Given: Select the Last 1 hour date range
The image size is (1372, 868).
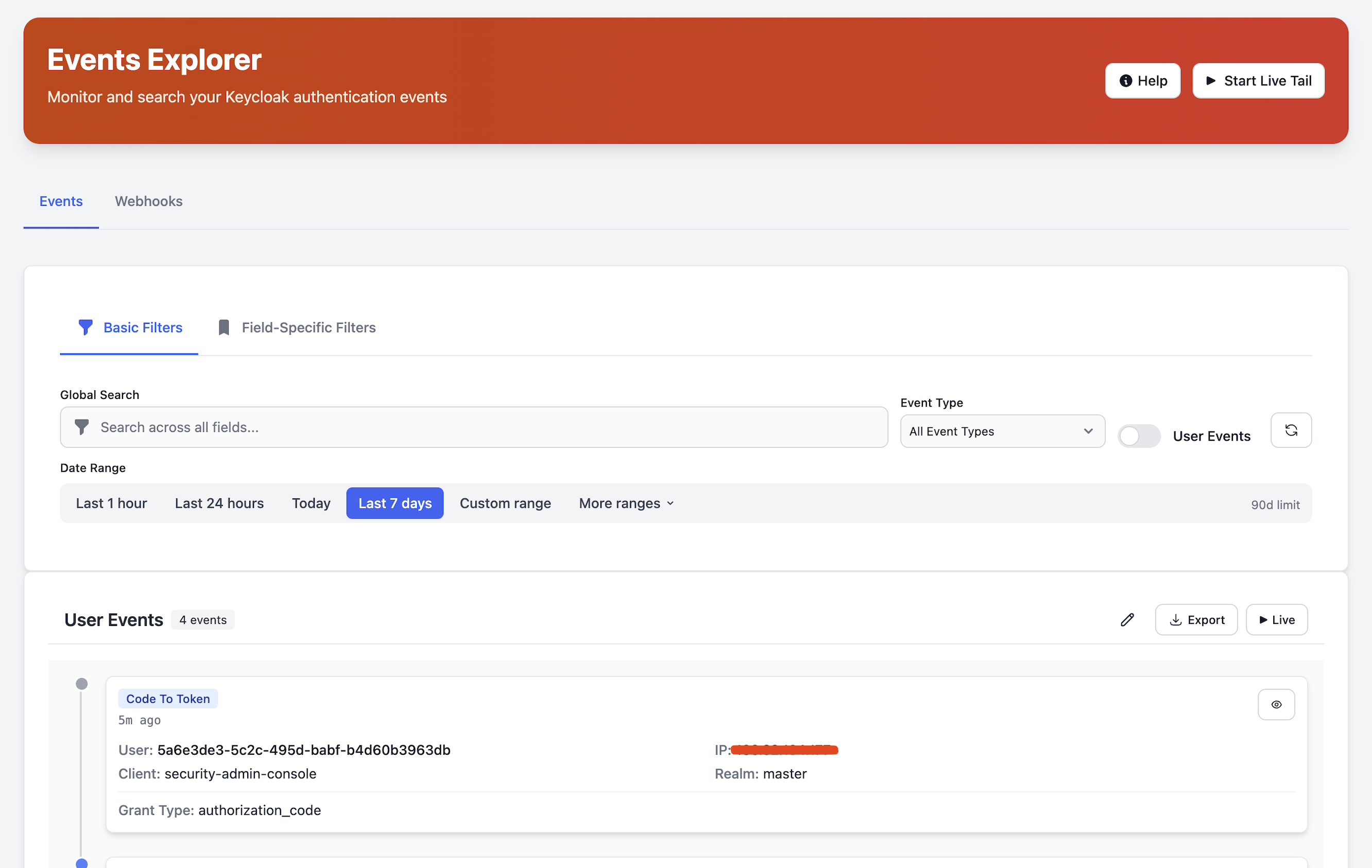Looking at the screenshot, I should (x=111, y=503).
